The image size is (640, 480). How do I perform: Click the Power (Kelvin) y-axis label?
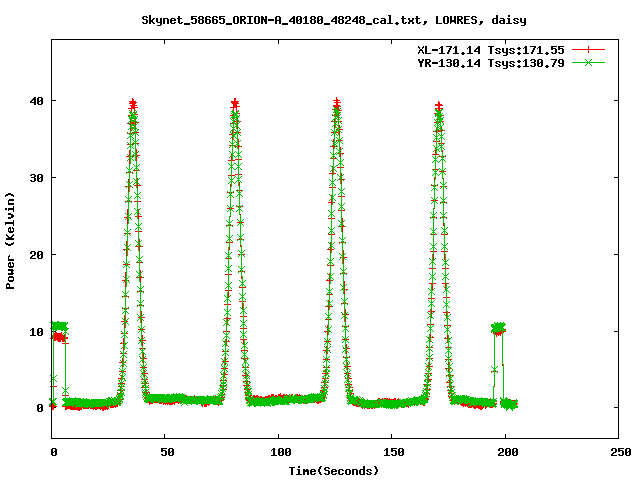click(10, 241)
